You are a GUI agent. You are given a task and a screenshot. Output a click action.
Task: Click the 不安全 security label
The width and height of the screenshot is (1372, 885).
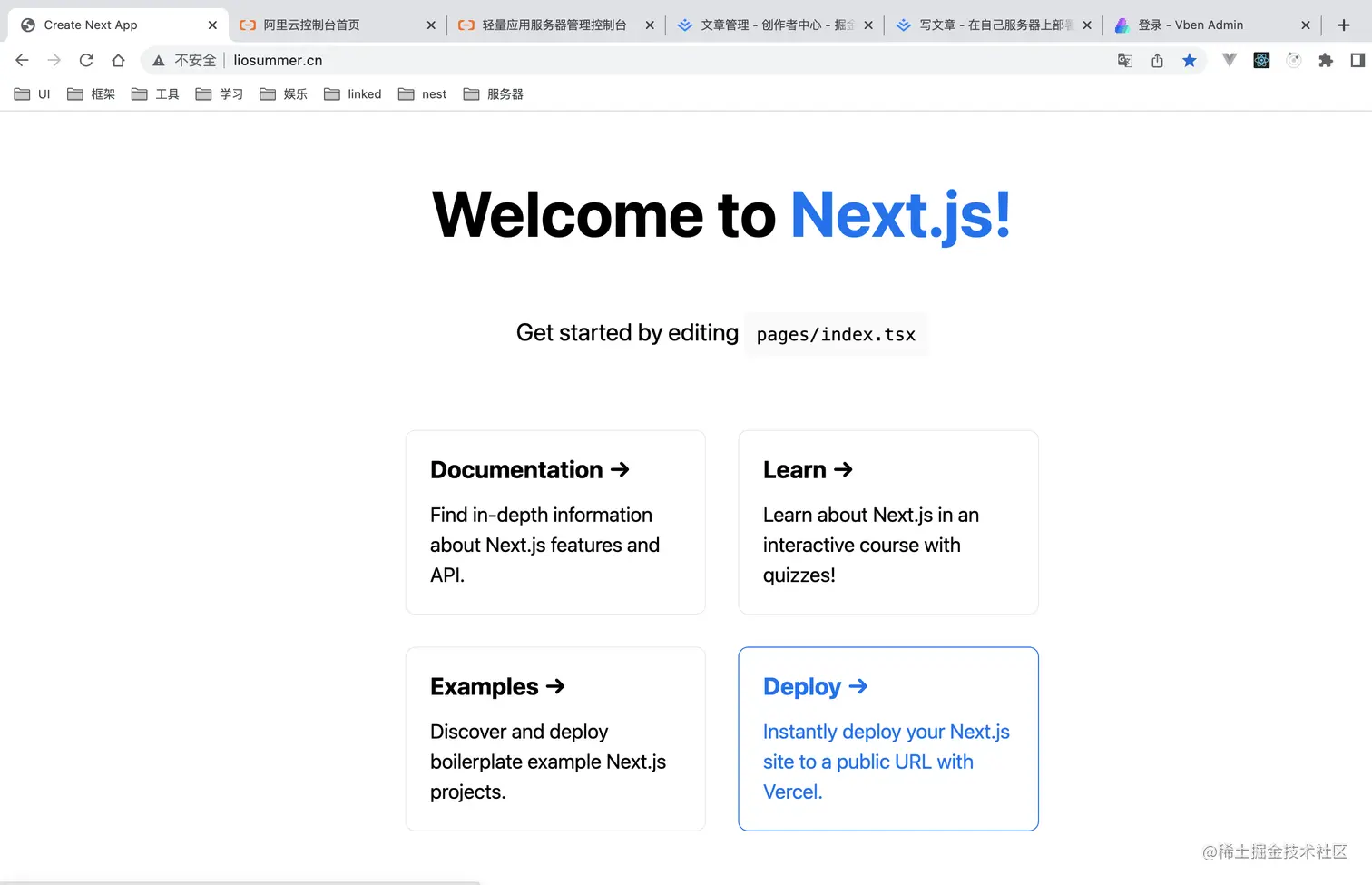(x=195, y=60)
